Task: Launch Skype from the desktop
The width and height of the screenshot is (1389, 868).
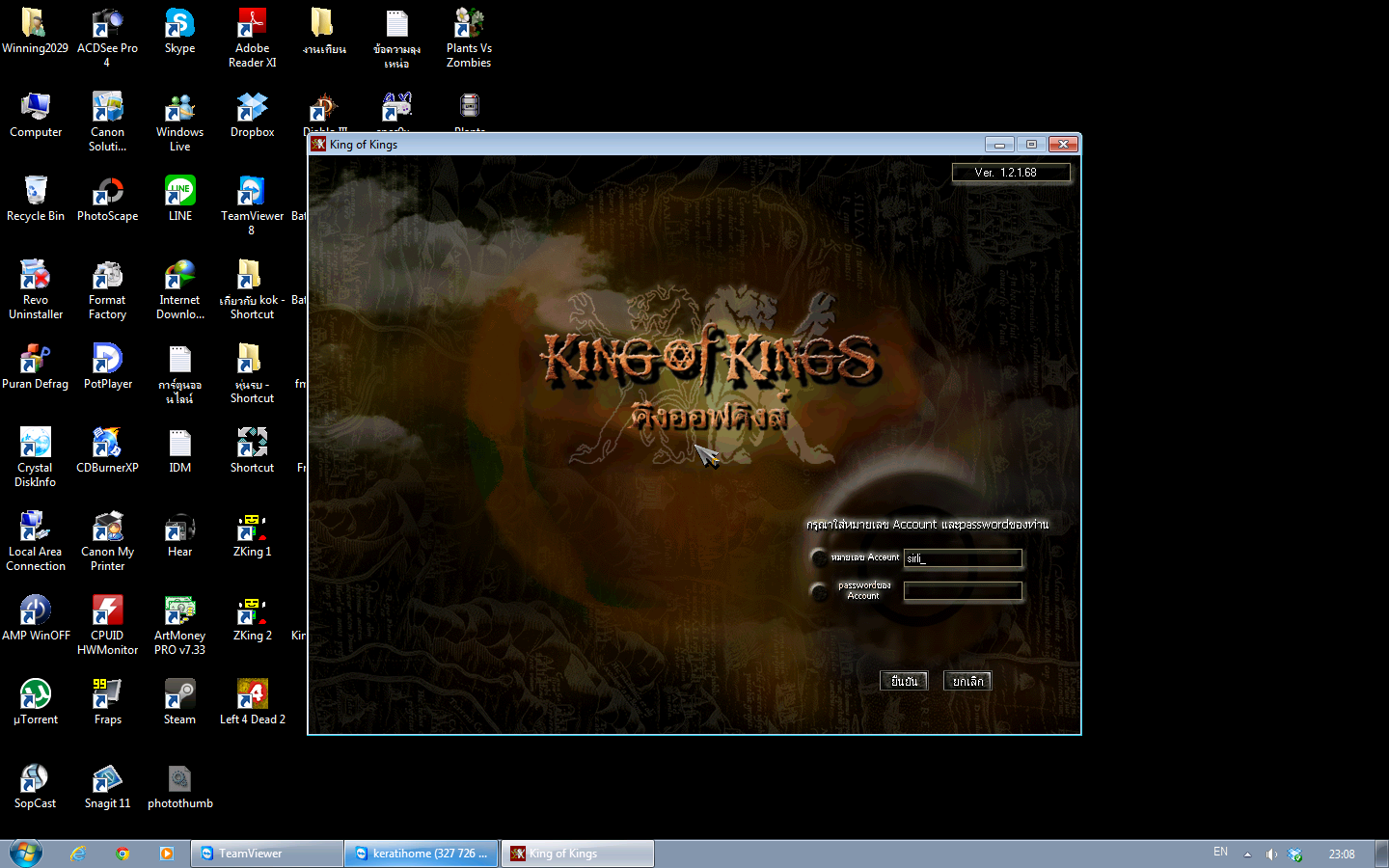Action: tap(179, 31)
